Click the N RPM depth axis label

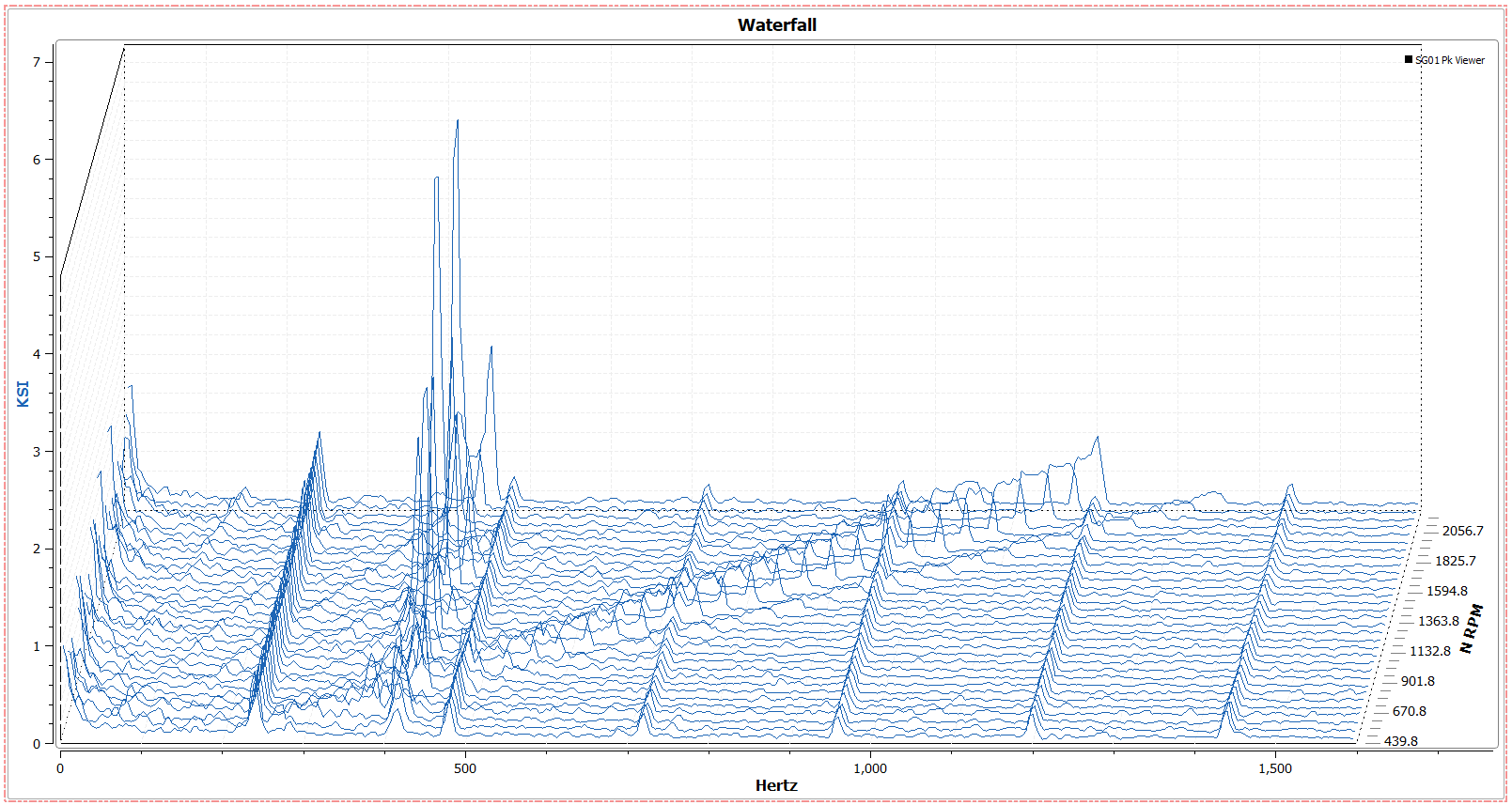coord(1472,628)
